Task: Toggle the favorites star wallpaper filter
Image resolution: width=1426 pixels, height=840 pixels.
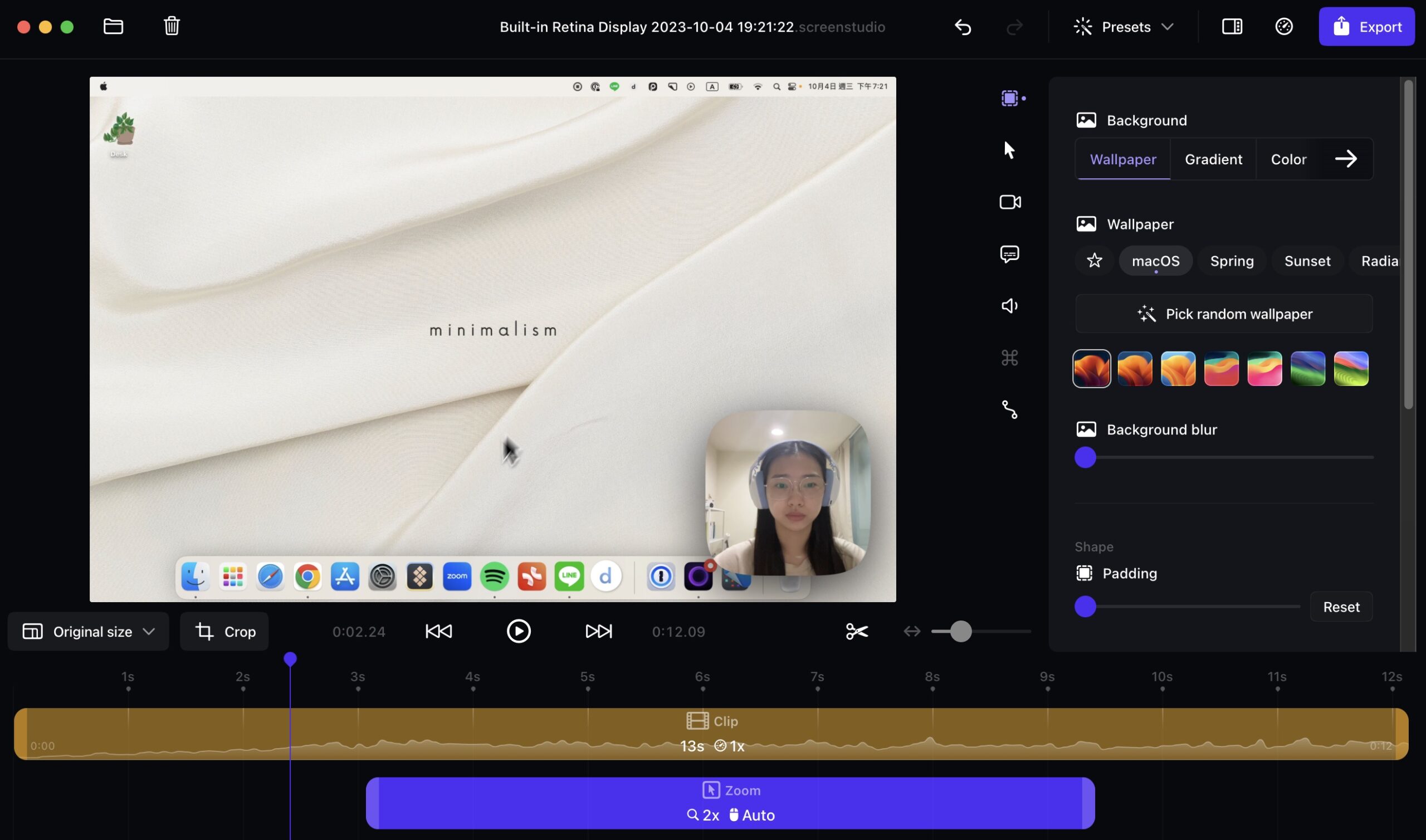Action: [1095, 260]
